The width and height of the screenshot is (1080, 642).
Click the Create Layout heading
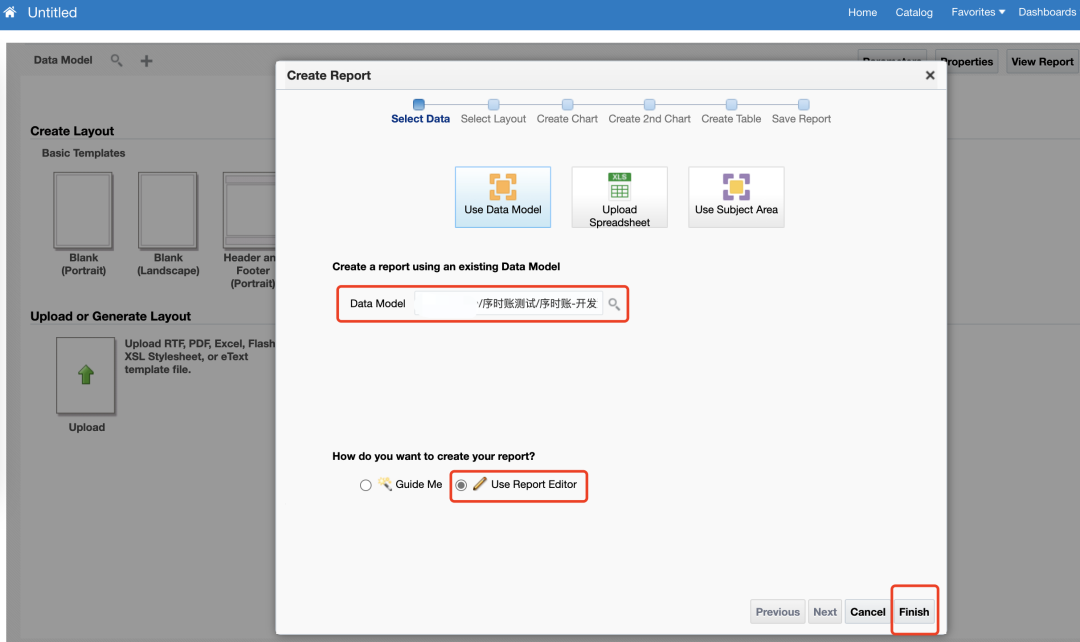click(72, 131)
